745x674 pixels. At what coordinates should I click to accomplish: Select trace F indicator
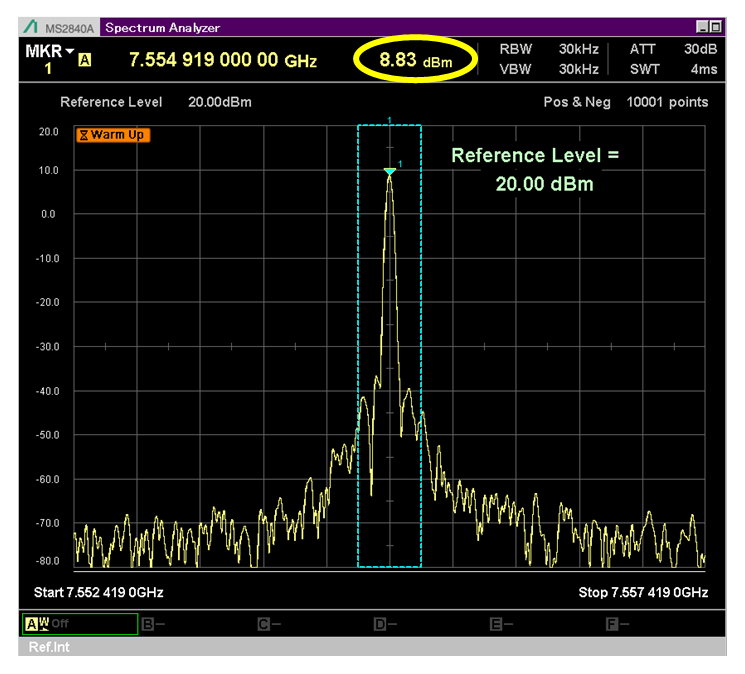coord(613,624)
